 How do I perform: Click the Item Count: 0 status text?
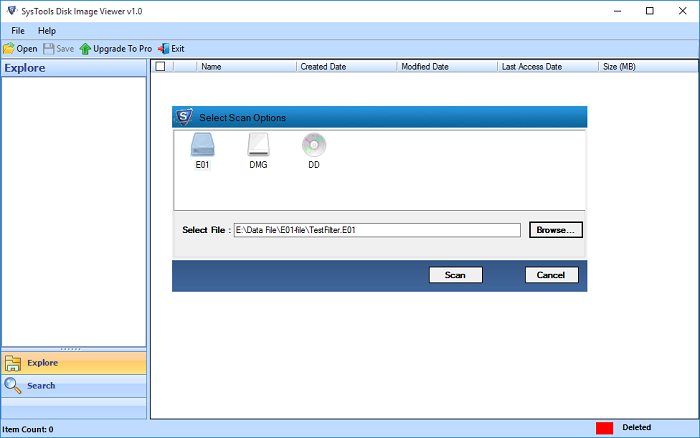pyautogui.click(x=28, y=430)
